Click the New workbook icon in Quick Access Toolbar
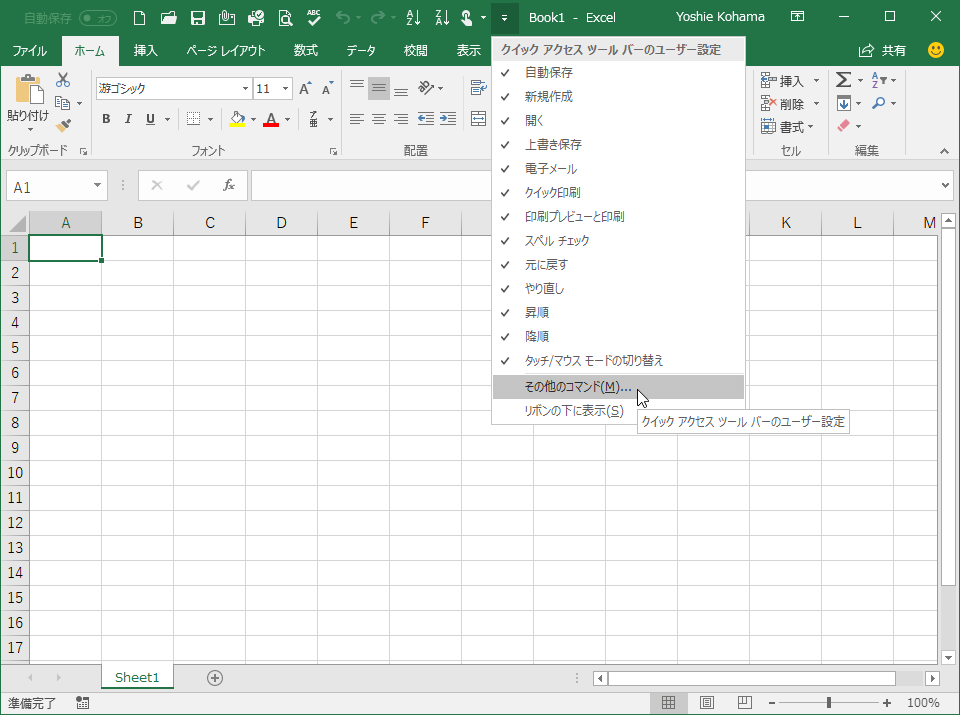Screen dimensions: 960x715 (140, 18)
